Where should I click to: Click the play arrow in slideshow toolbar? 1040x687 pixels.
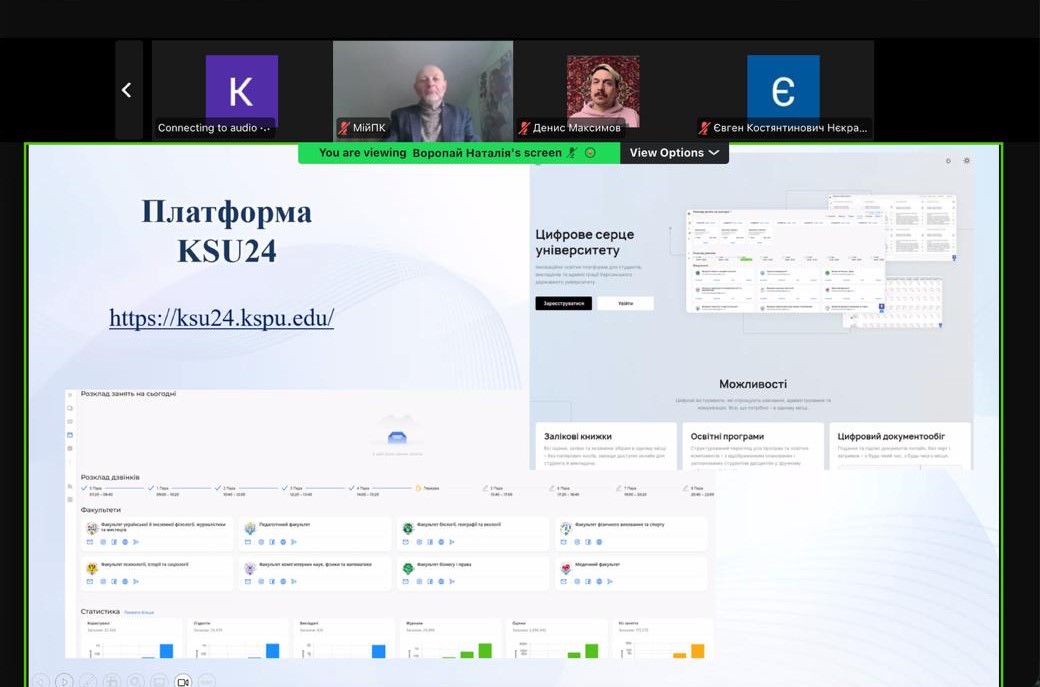pyautogui.click(x=64, y=681)
